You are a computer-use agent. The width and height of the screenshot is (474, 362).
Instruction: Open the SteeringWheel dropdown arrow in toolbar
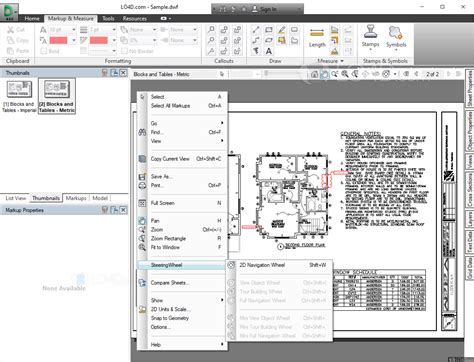(x=395, y=74)
